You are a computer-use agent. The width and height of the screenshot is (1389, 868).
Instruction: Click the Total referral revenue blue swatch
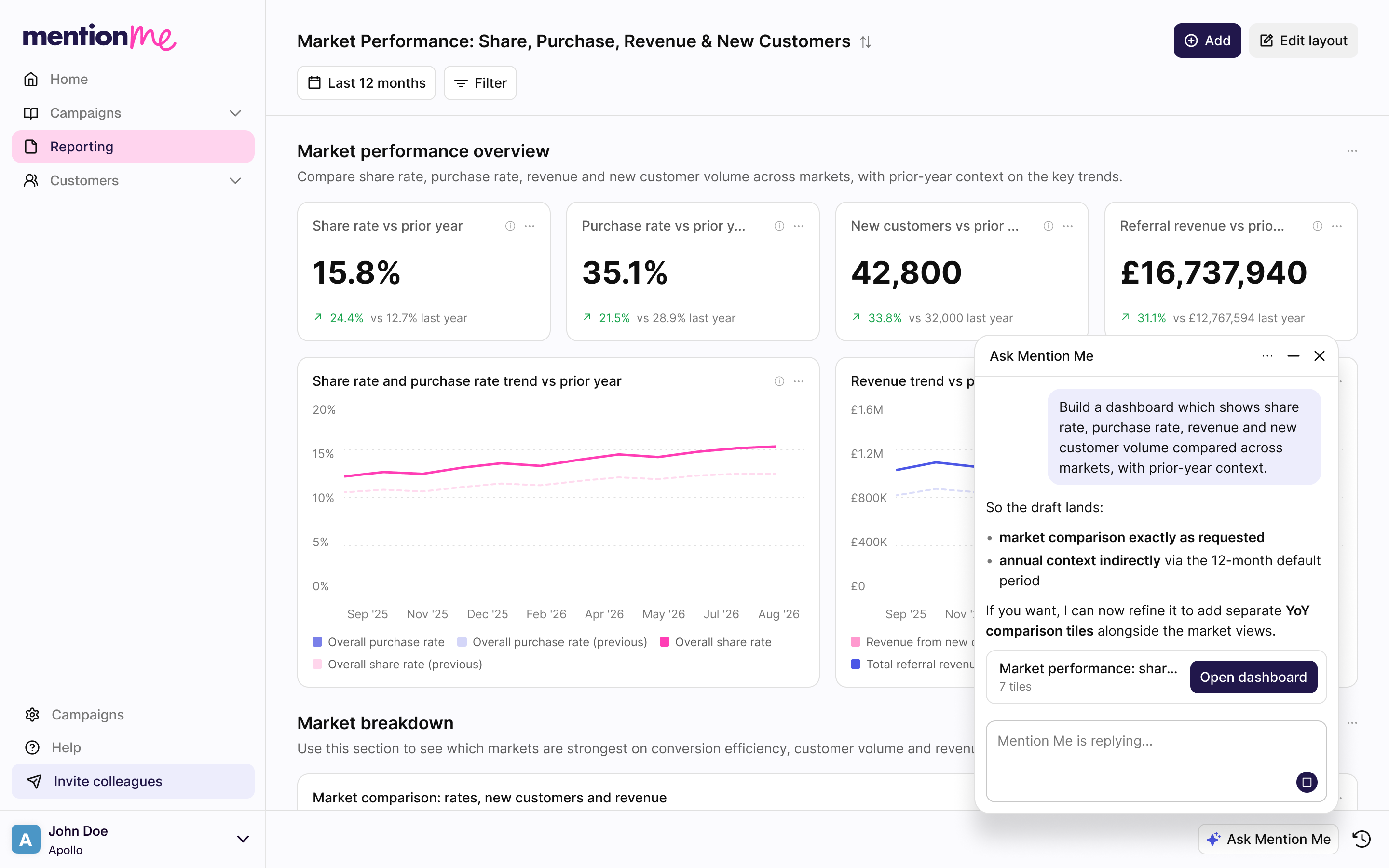coord(855,664)
